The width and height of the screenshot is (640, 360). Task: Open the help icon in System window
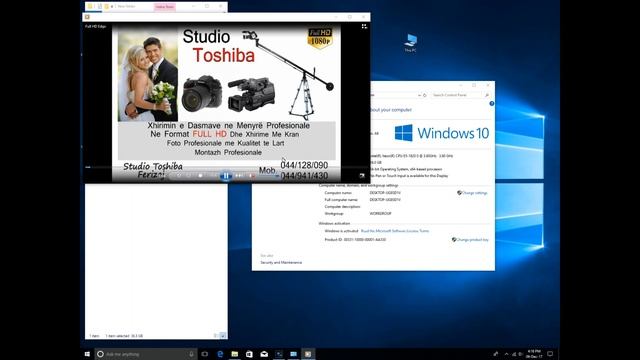491,104
